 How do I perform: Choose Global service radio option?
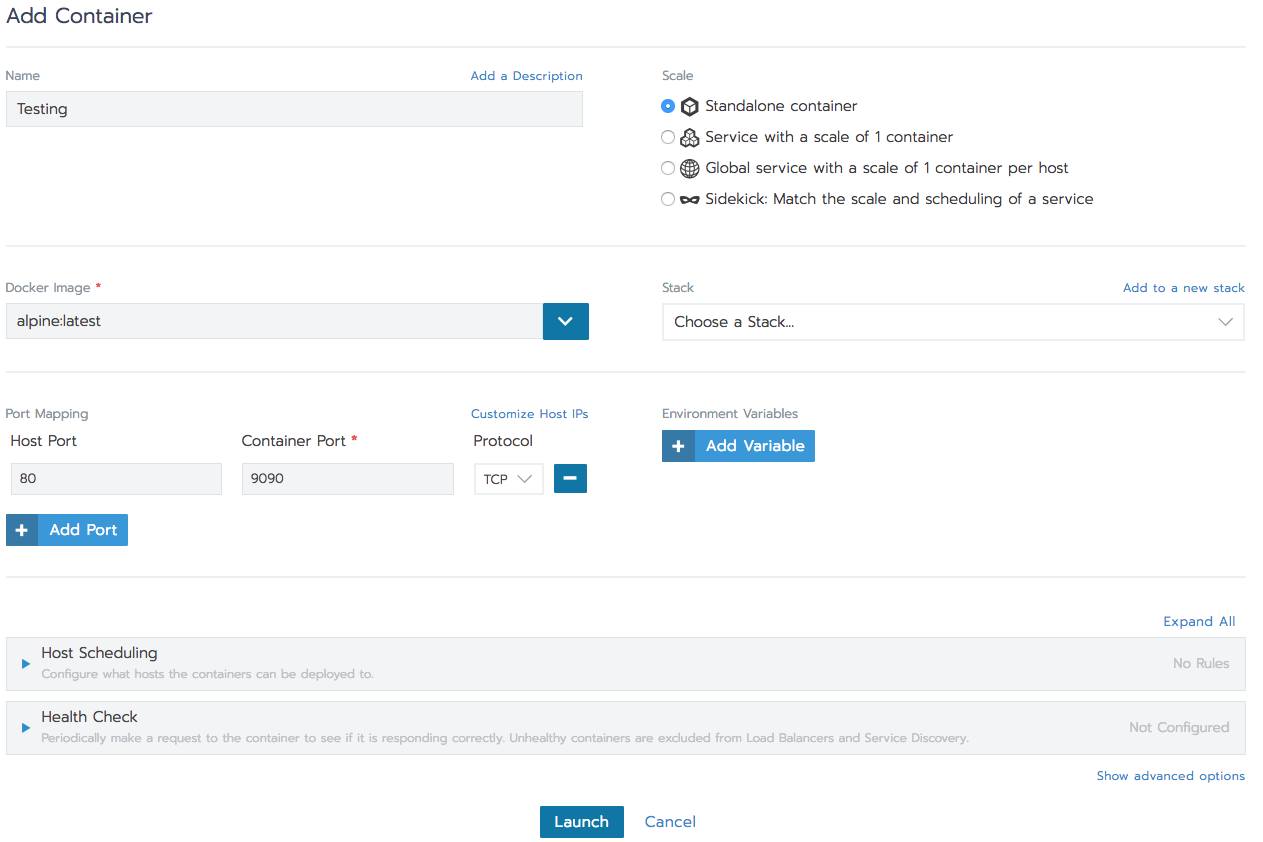tap(668, 168)
